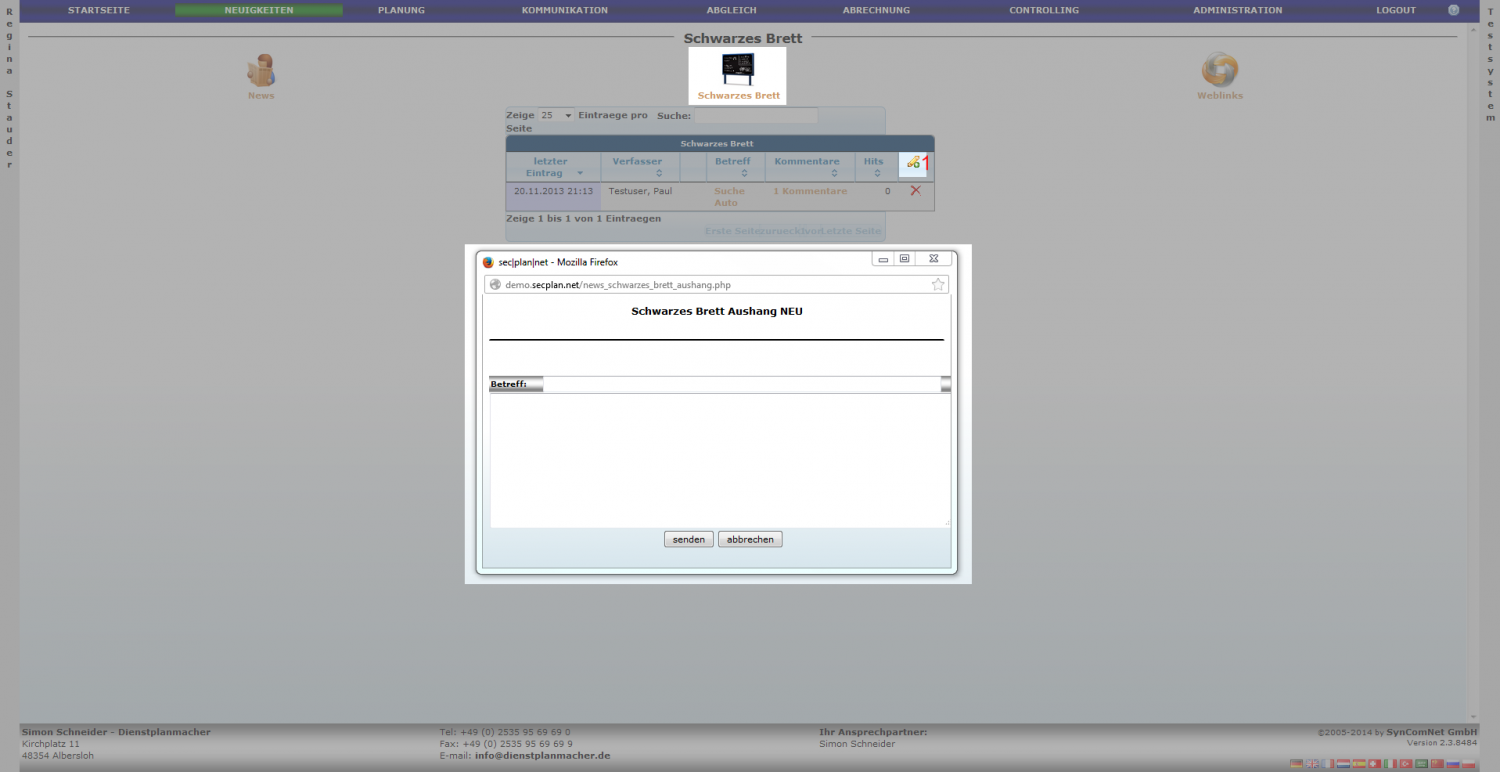The height and width of the screenshot is (772, 1500).
Task: Go to Letzte Seite
Action: pos(853,231)
